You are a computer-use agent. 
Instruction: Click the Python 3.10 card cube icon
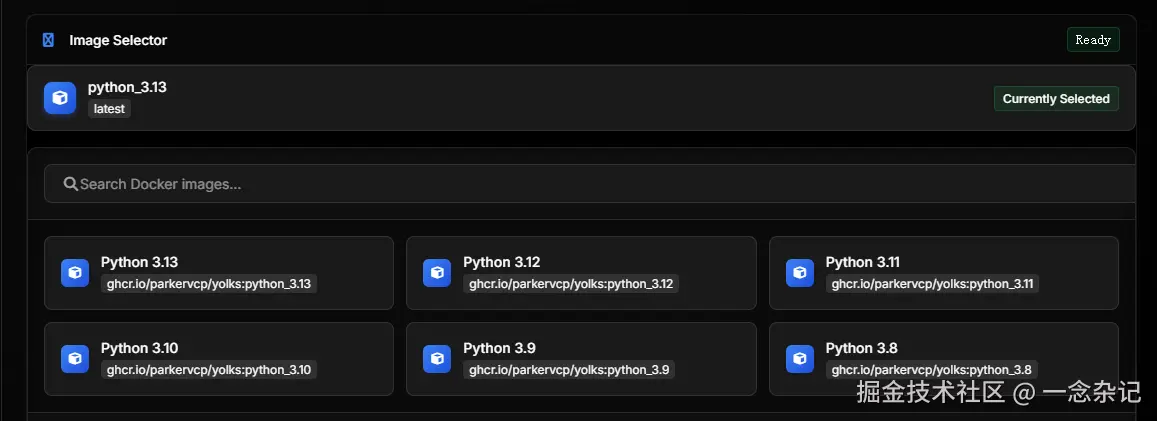75,359
